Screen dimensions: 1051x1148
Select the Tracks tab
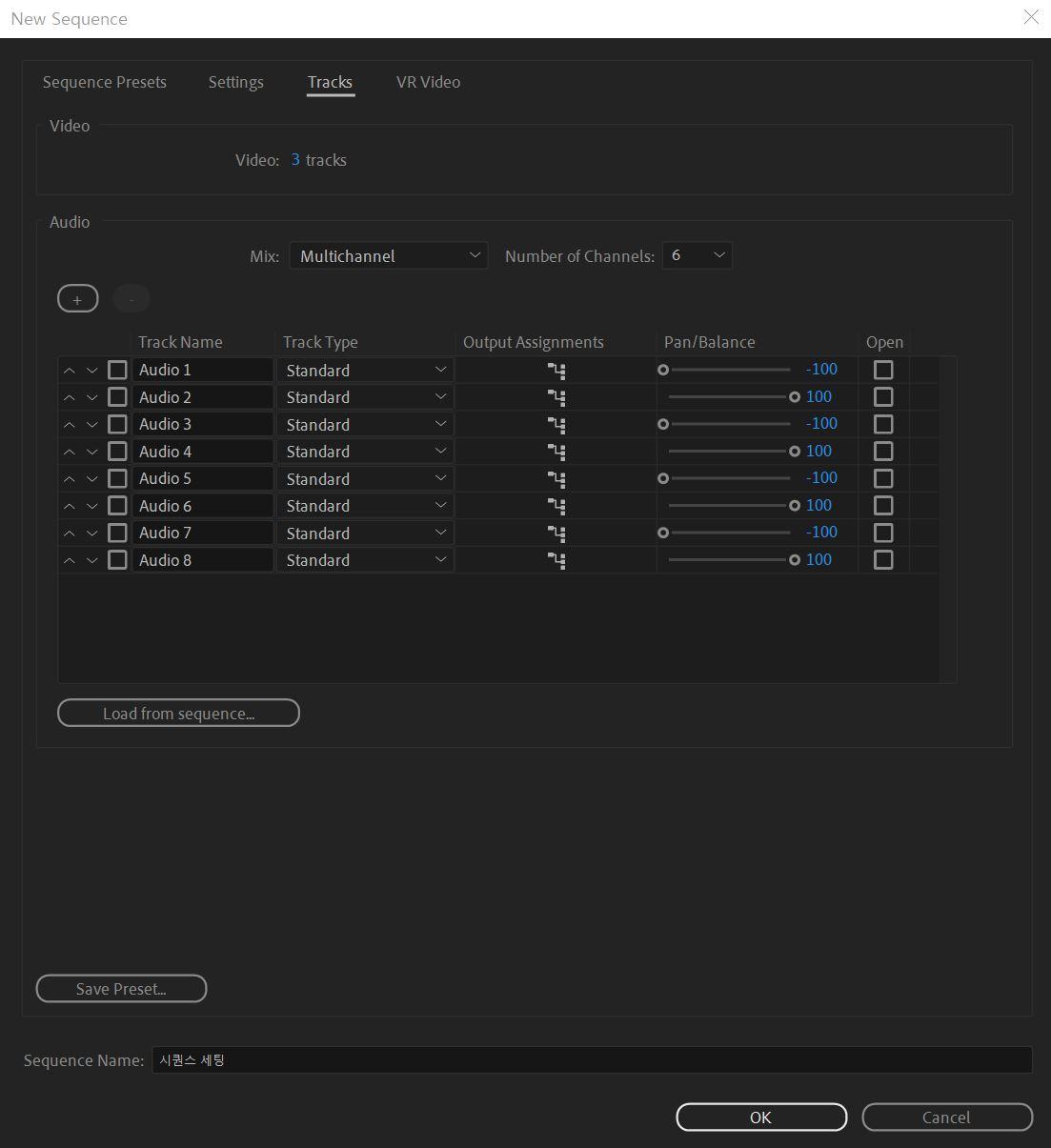pyautogui.click(x=331, y=82)
